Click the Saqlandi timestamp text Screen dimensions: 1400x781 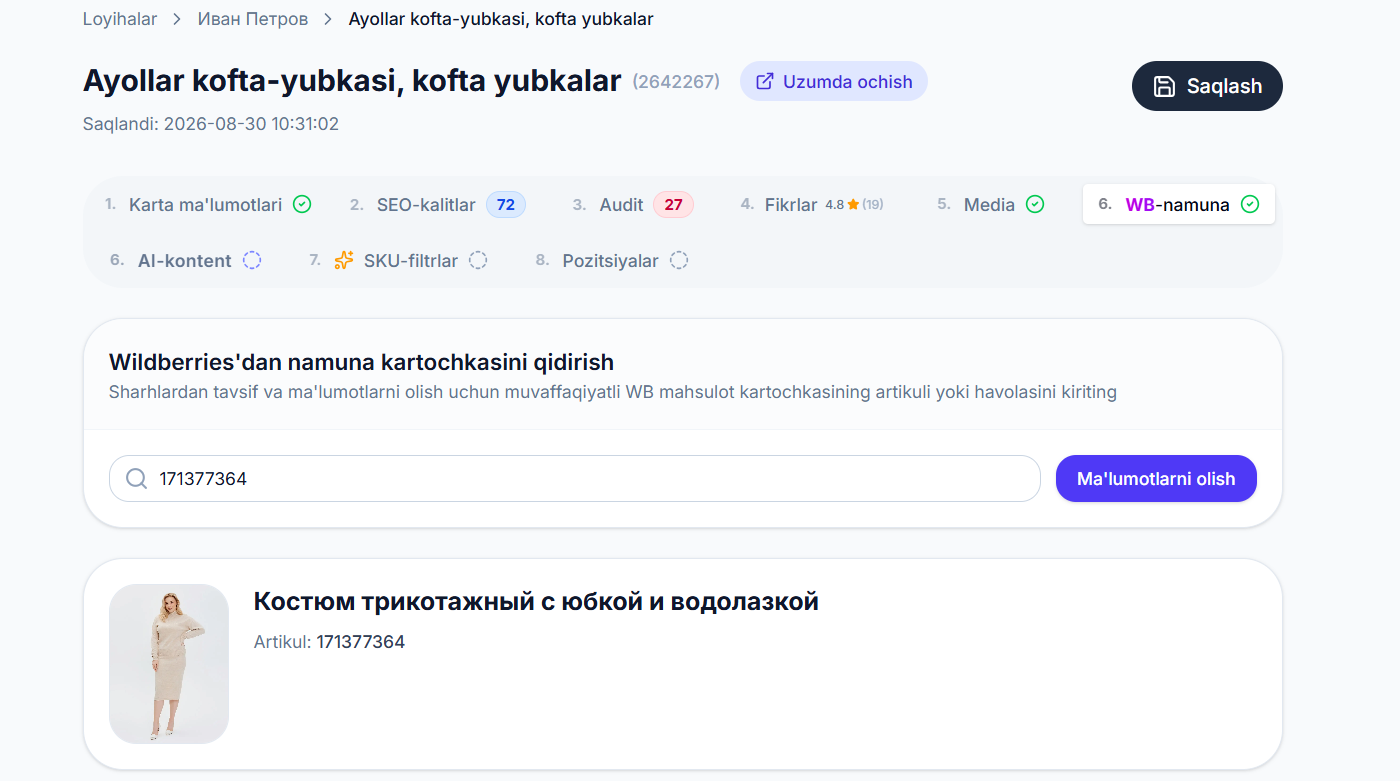coord(211,124)
